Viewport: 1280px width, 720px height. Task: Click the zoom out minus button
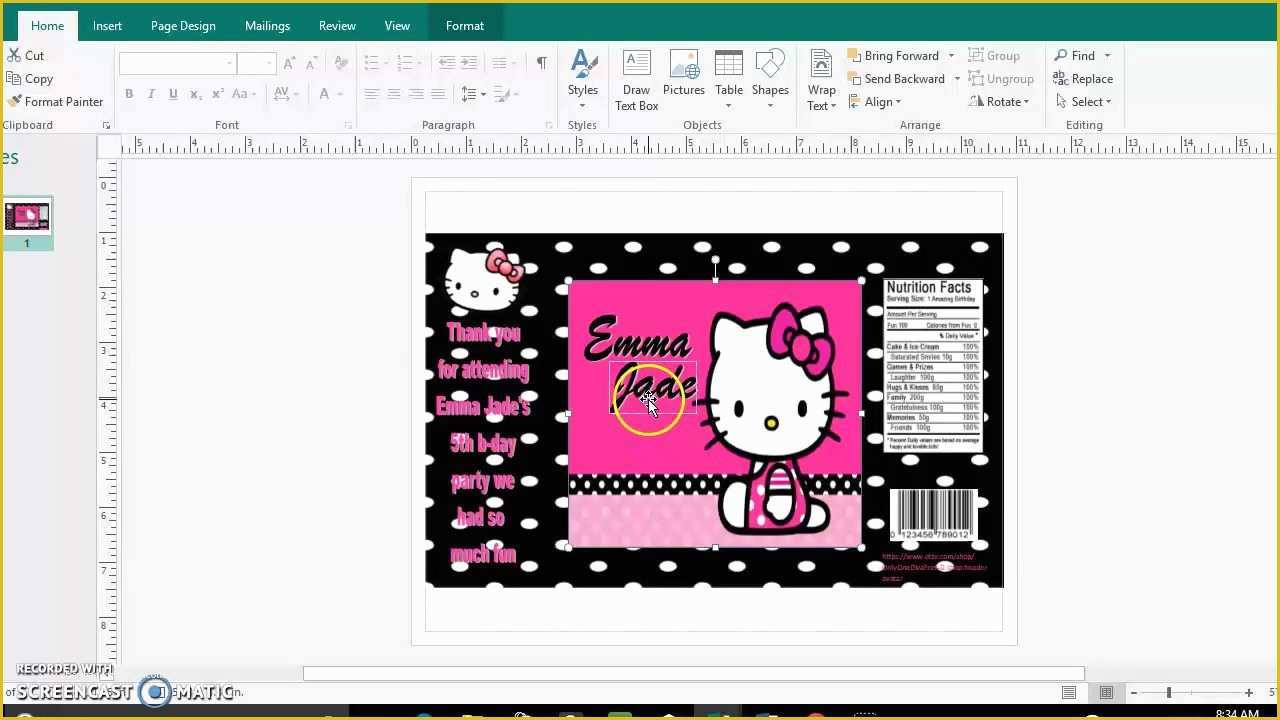(x=1133, y=693)
